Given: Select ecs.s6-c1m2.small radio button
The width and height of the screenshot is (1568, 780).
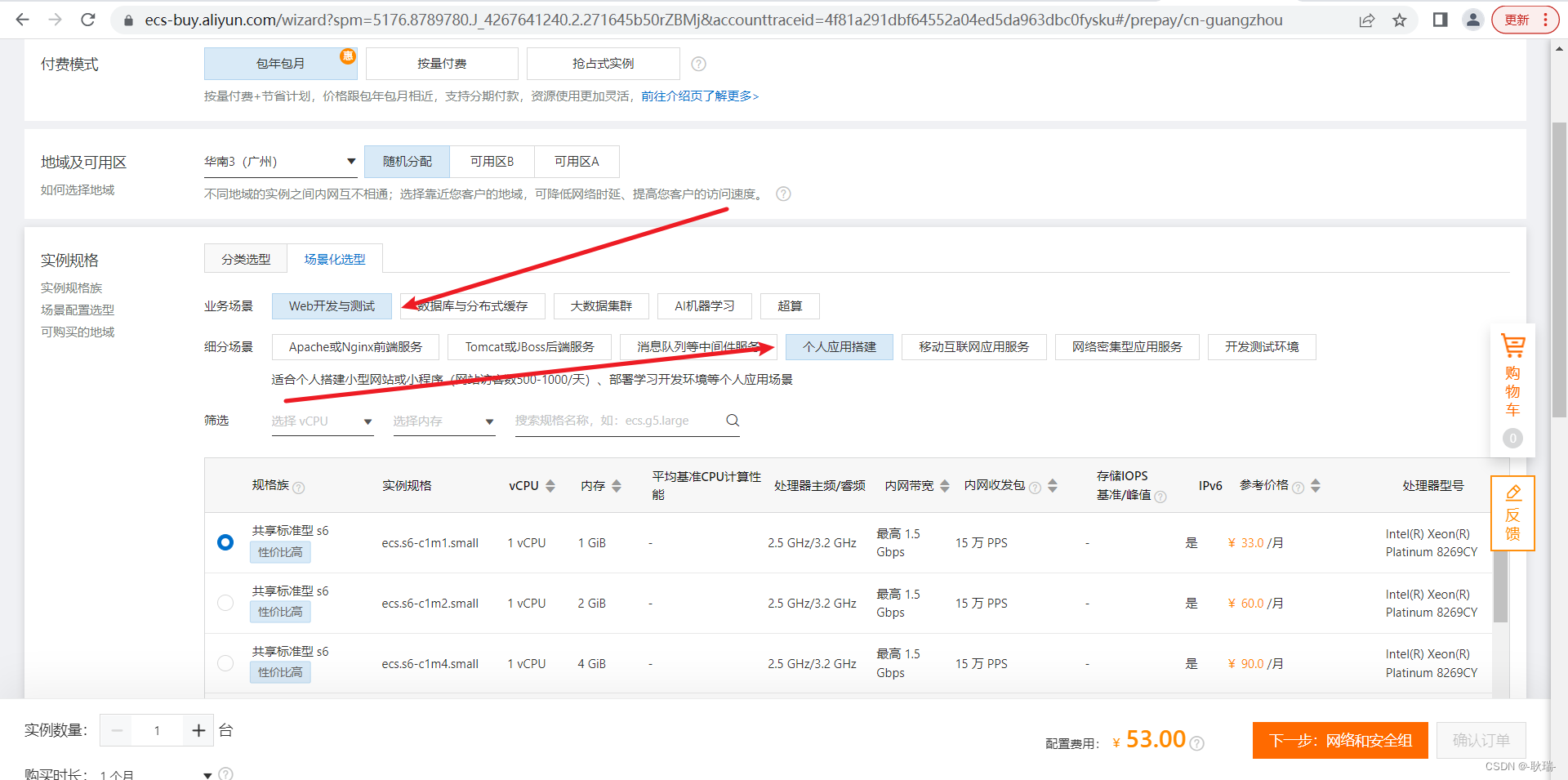Looking at the screenshot, I should pos(225,603).
